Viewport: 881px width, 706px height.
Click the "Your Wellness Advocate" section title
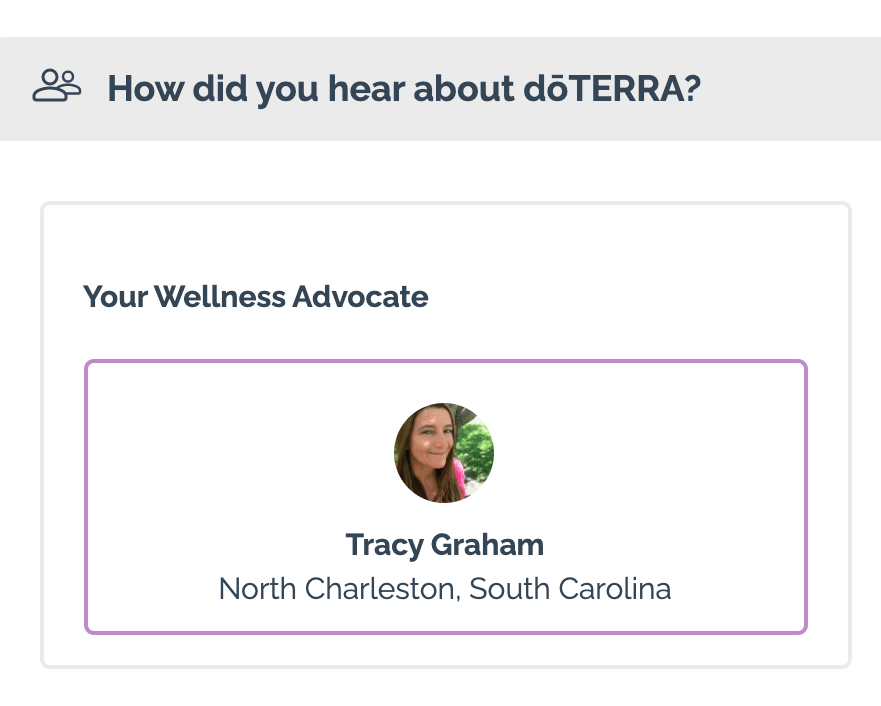(256, 297)
